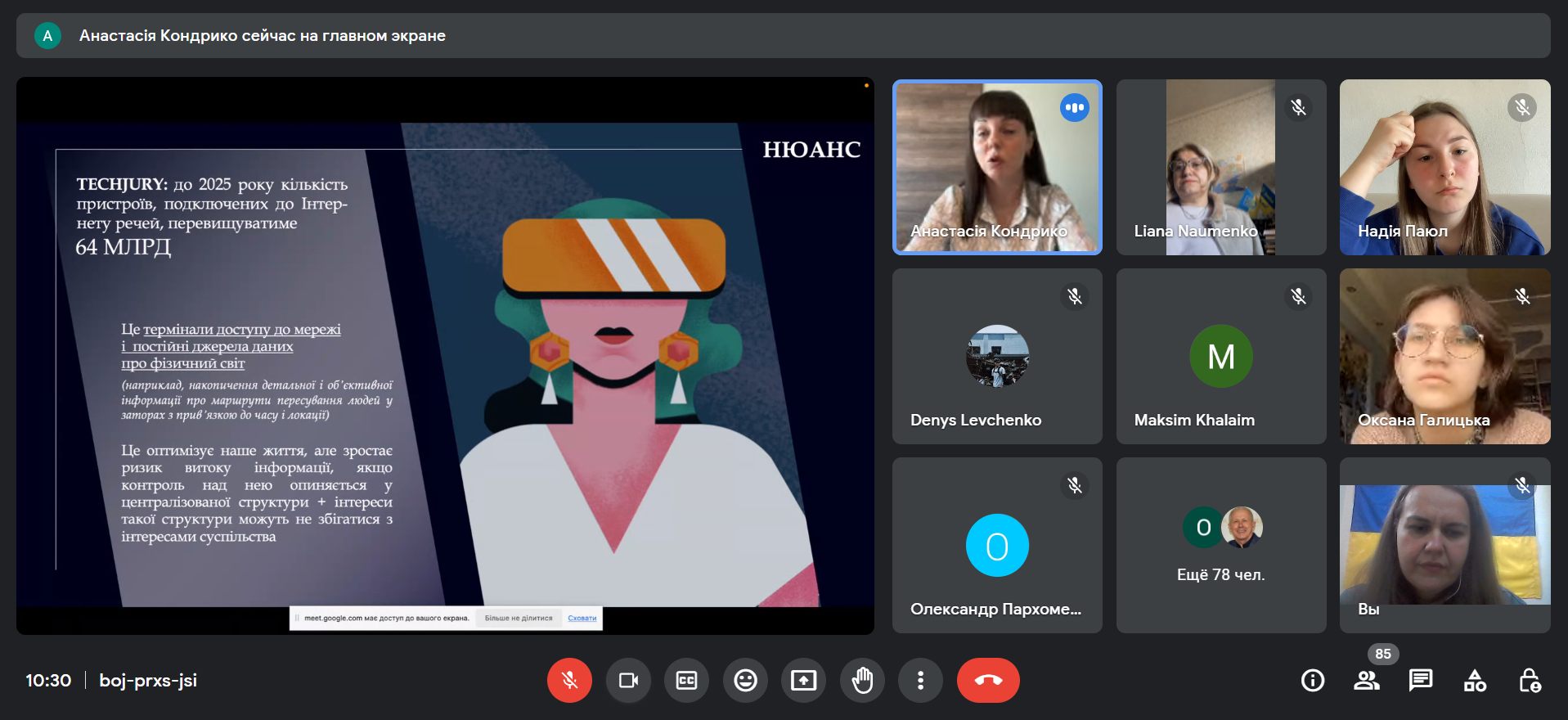Click the green 'A' avatar in the top banner
The height and width of the screenshot is (720, 1568).
[x=47, y=35]
